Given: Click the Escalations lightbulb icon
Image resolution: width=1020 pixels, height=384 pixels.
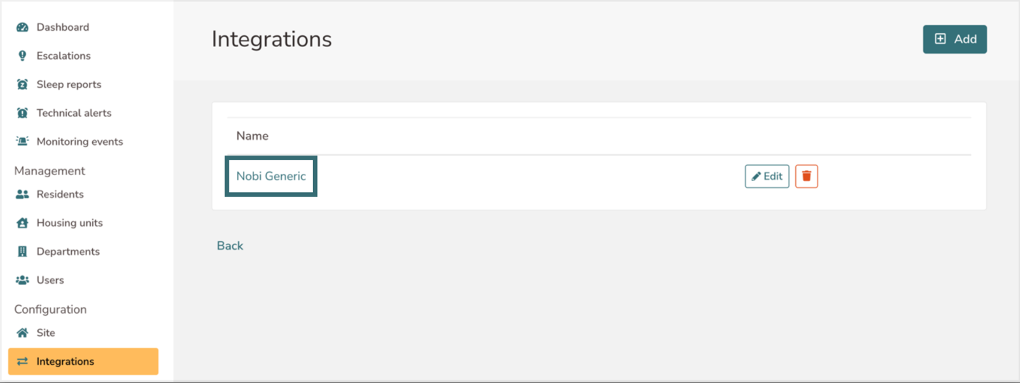Looking at the screenshot, I should pos(23,56).
